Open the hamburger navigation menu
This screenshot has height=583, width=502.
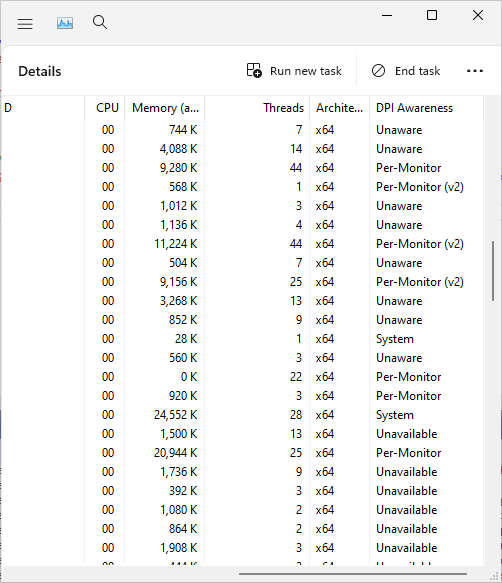point(25,24)
